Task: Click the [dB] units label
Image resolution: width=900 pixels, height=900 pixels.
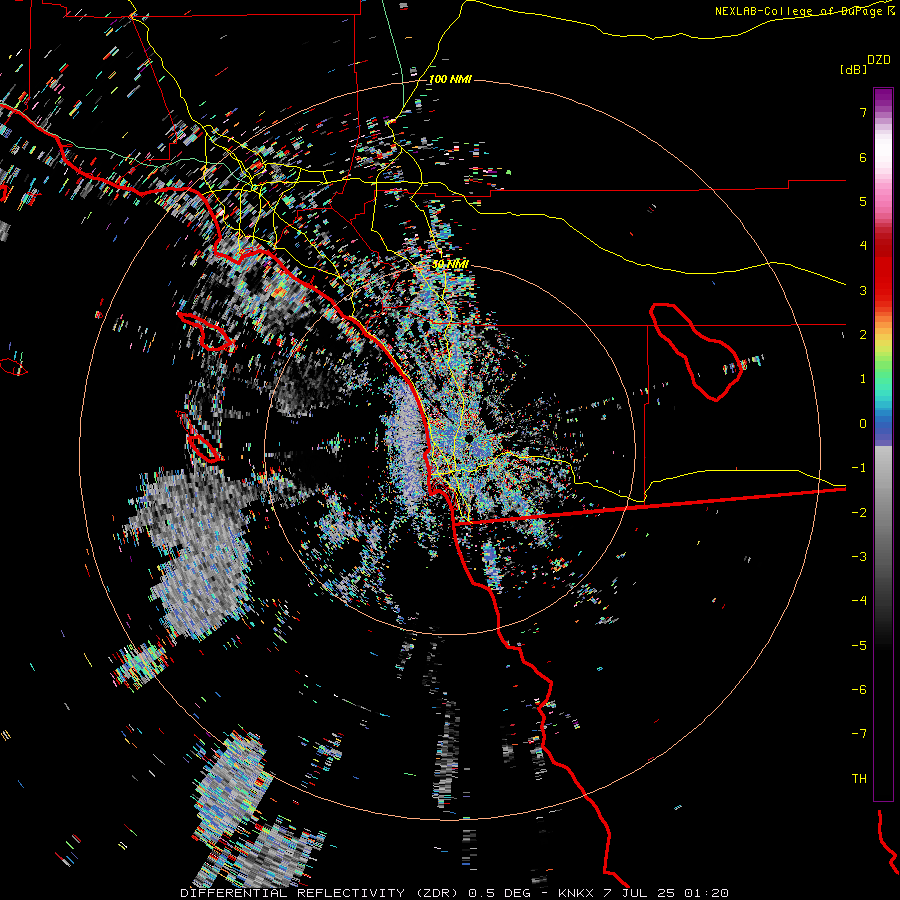Action: pyautogui.click(x=854, y=69)
